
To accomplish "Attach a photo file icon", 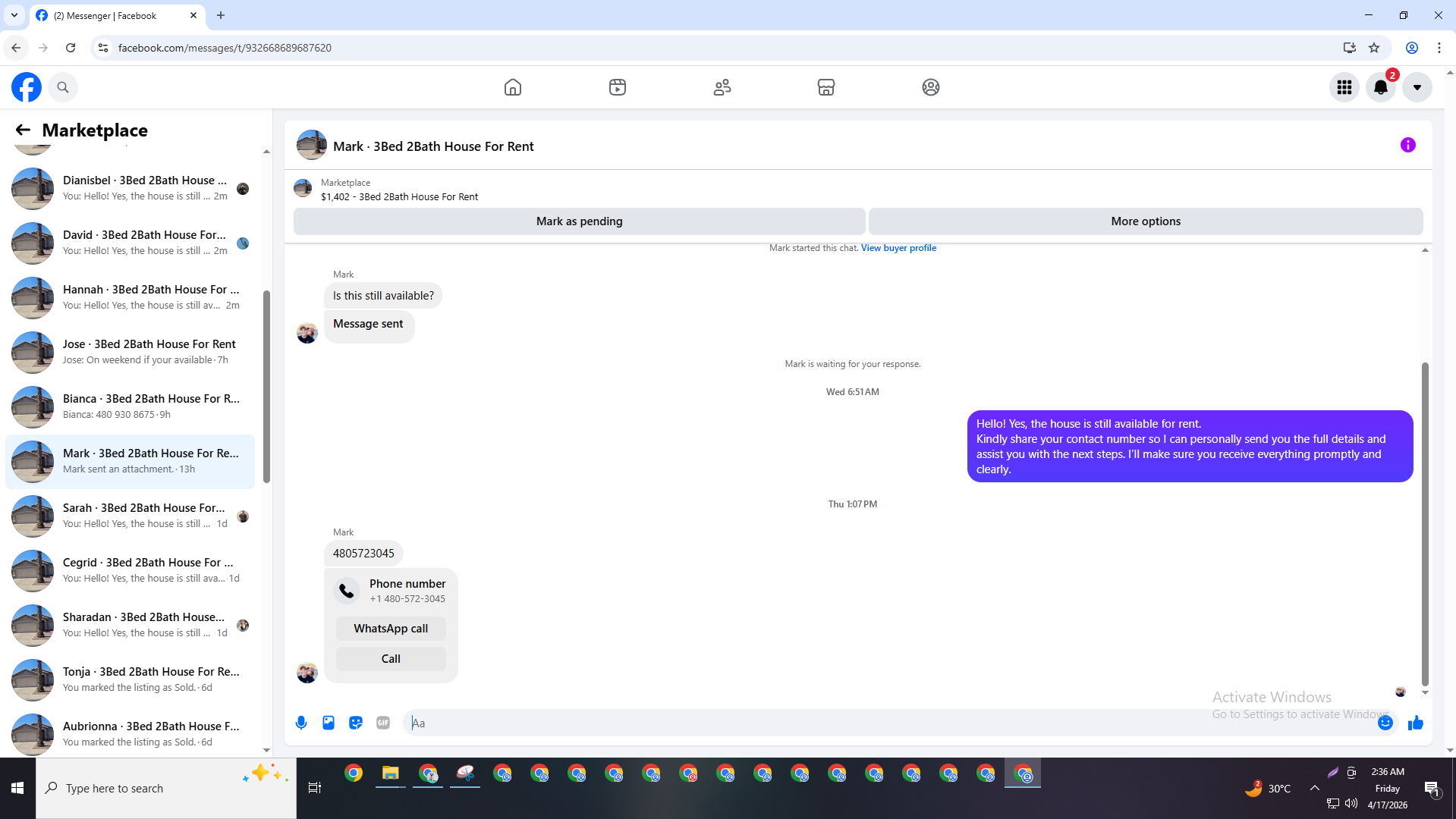I will pos(329,723).
